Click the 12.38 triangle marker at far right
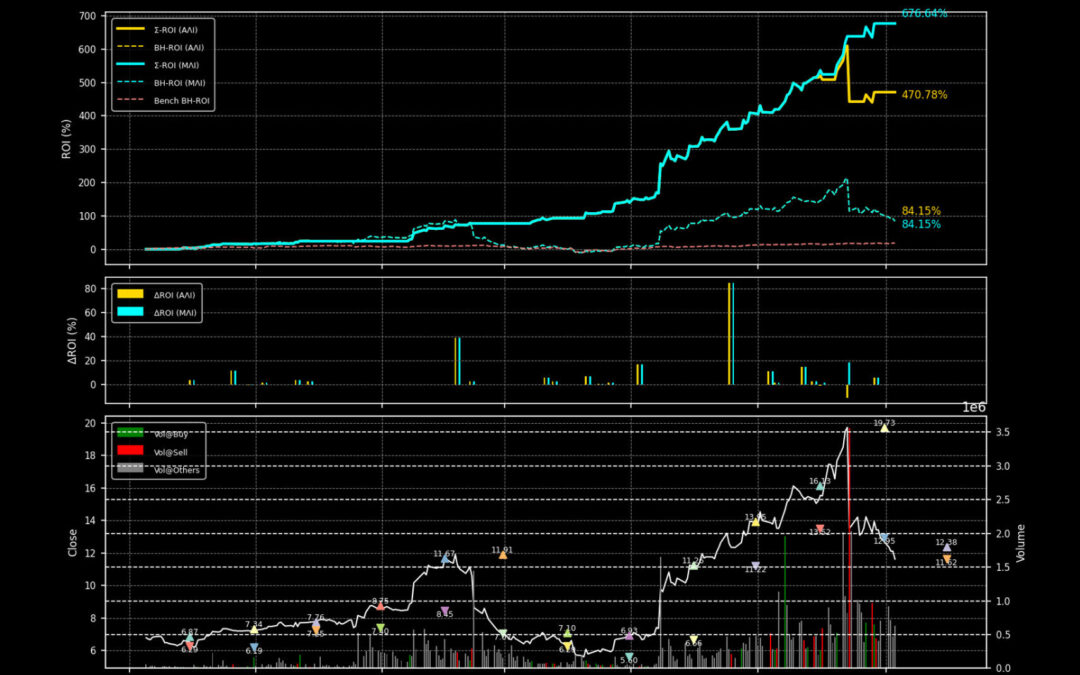Image resolution: width=1080 pixels, height=675 pixels. 946,548
